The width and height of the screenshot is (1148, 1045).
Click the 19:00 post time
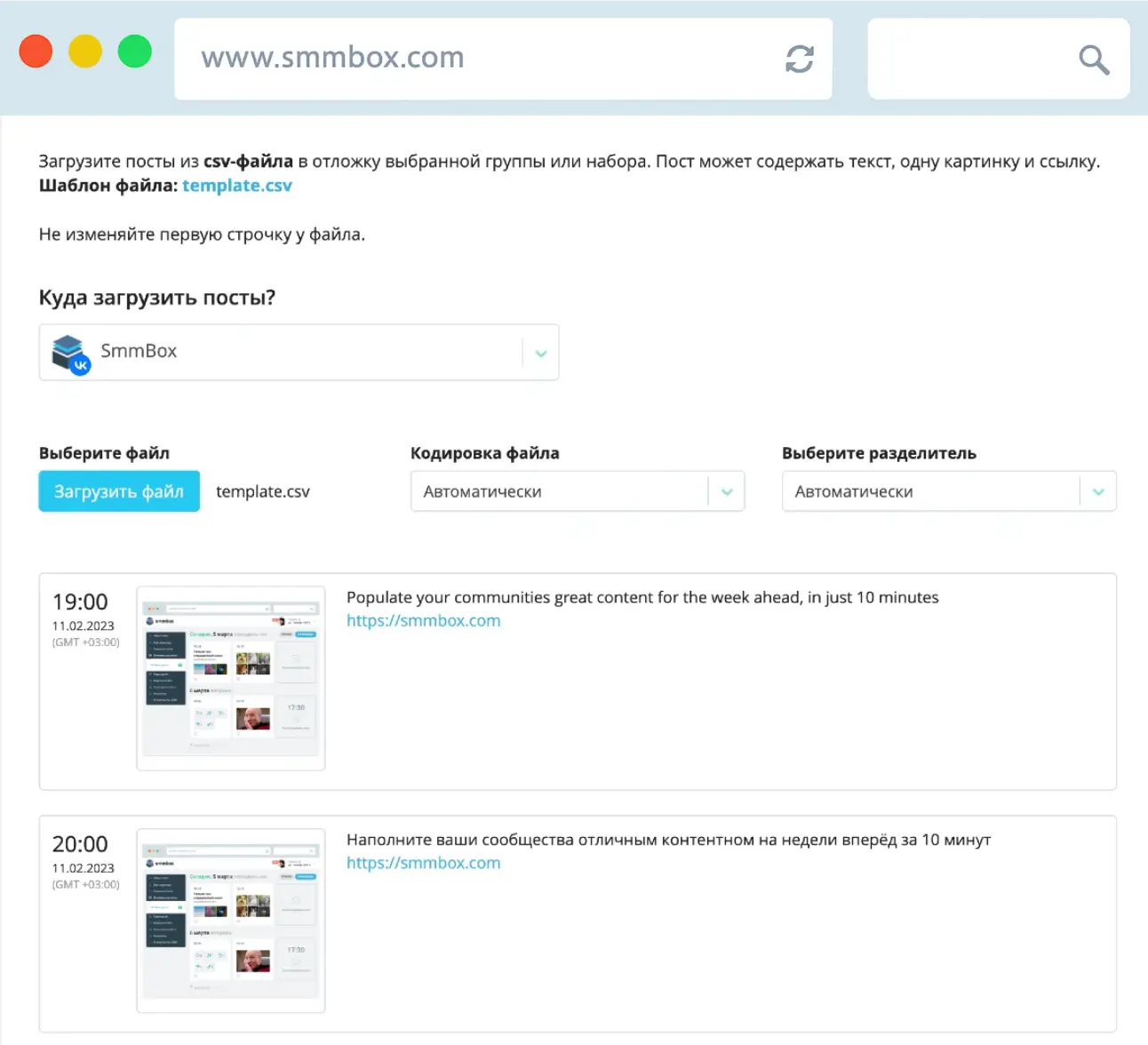click(x=80, y=602)
